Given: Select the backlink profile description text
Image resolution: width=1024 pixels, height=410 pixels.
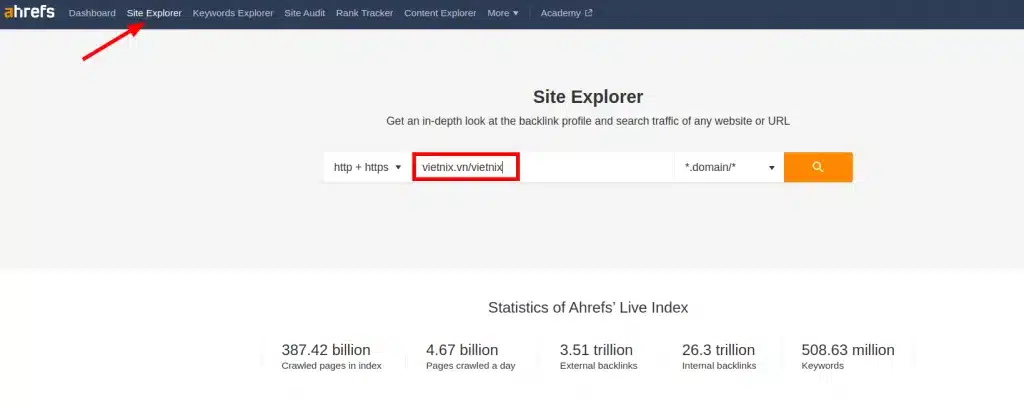Looking at the screenshot, I should point(588,121).
